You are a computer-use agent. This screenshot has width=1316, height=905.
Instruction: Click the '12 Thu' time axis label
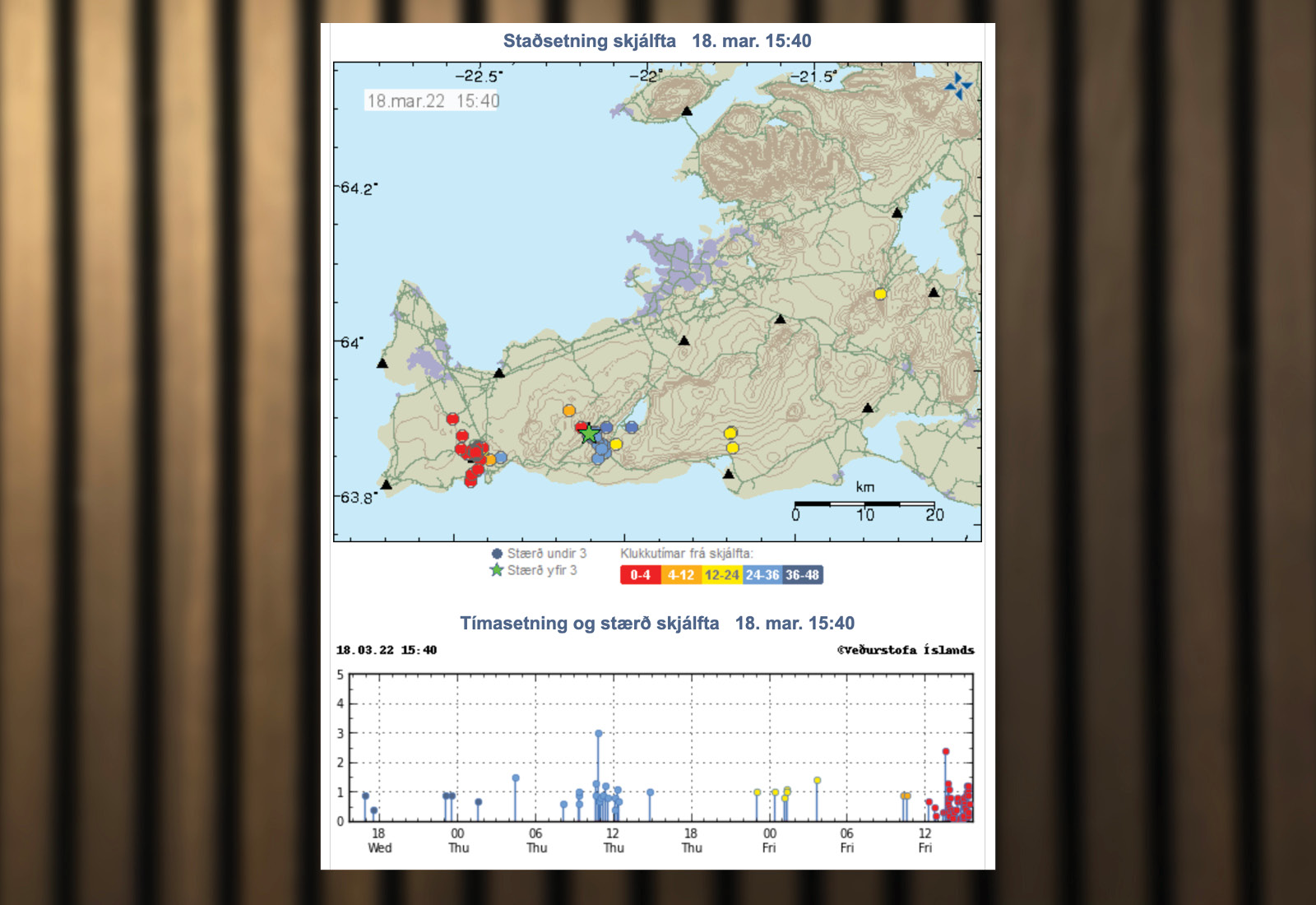click(614, 841)
